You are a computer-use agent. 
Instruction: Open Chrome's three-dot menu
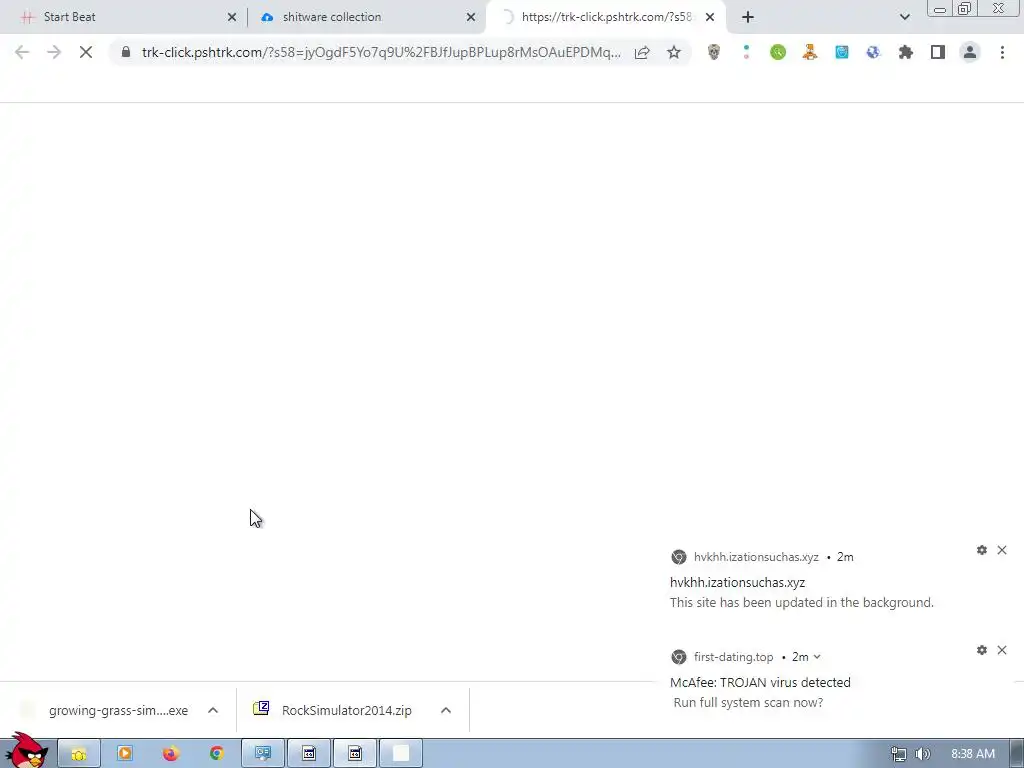pos(1002,52)
